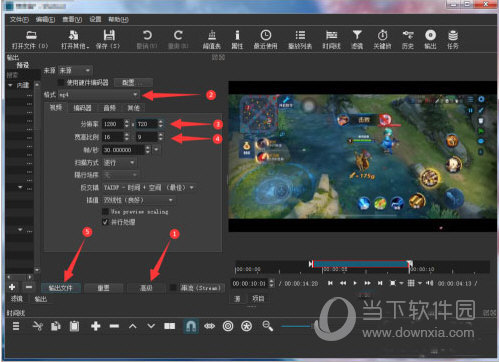499x362 pixels.
Task: Save the project using floppy icon
Action: pyautogui.click(x=109, y=35)
